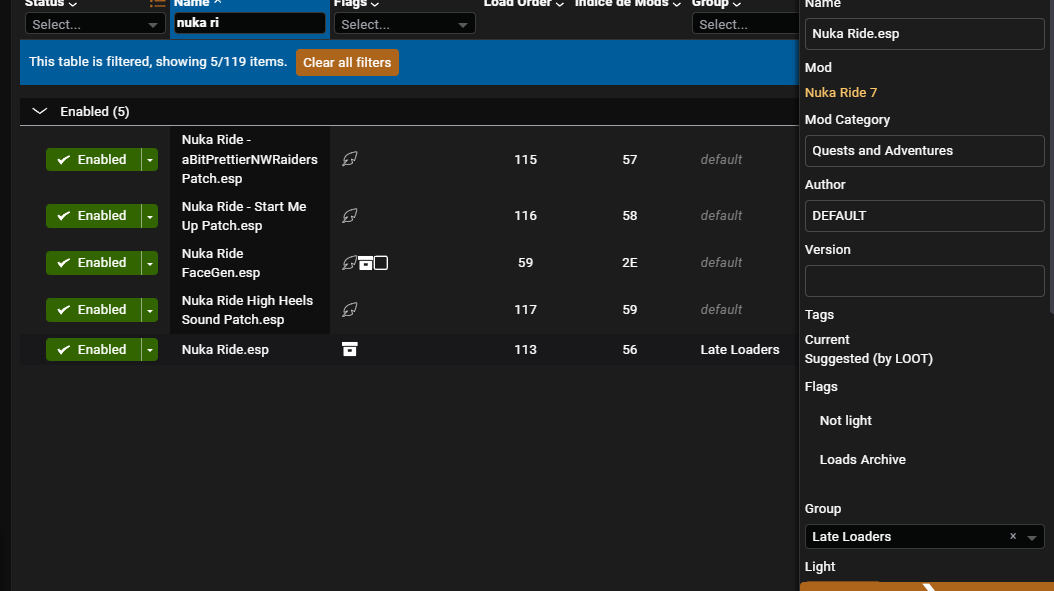Click load order value 59 in FaceGen row

click(525, 263)
